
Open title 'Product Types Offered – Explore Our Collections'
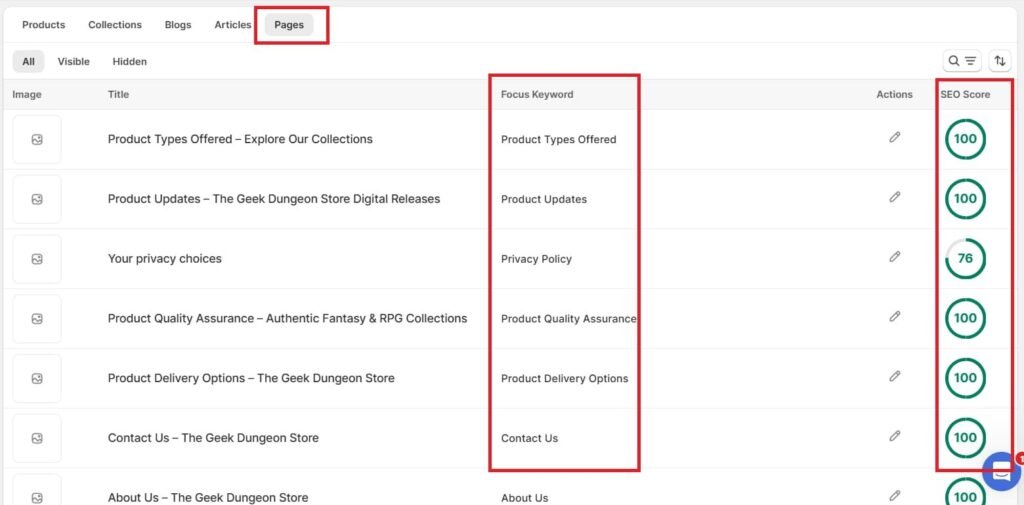(240, 139)
